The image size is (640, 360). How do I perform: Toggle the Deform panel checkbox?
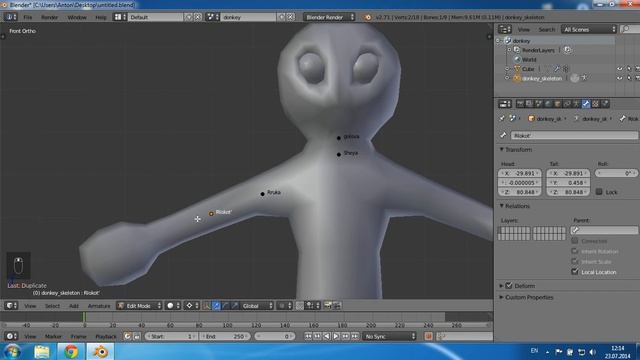tap(509, 286)
